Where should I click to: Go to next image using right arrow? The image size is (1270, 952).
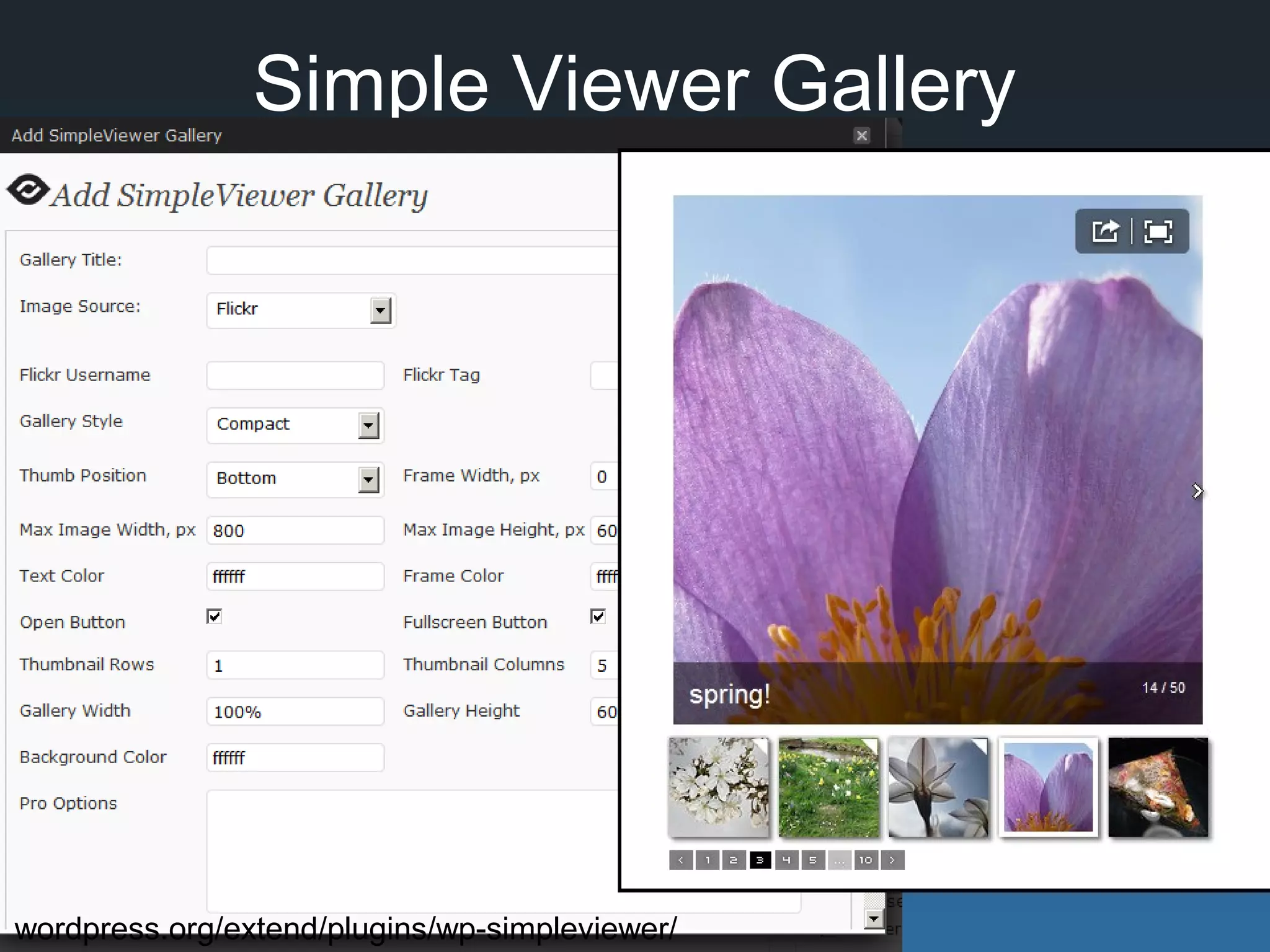[1197, 491]
